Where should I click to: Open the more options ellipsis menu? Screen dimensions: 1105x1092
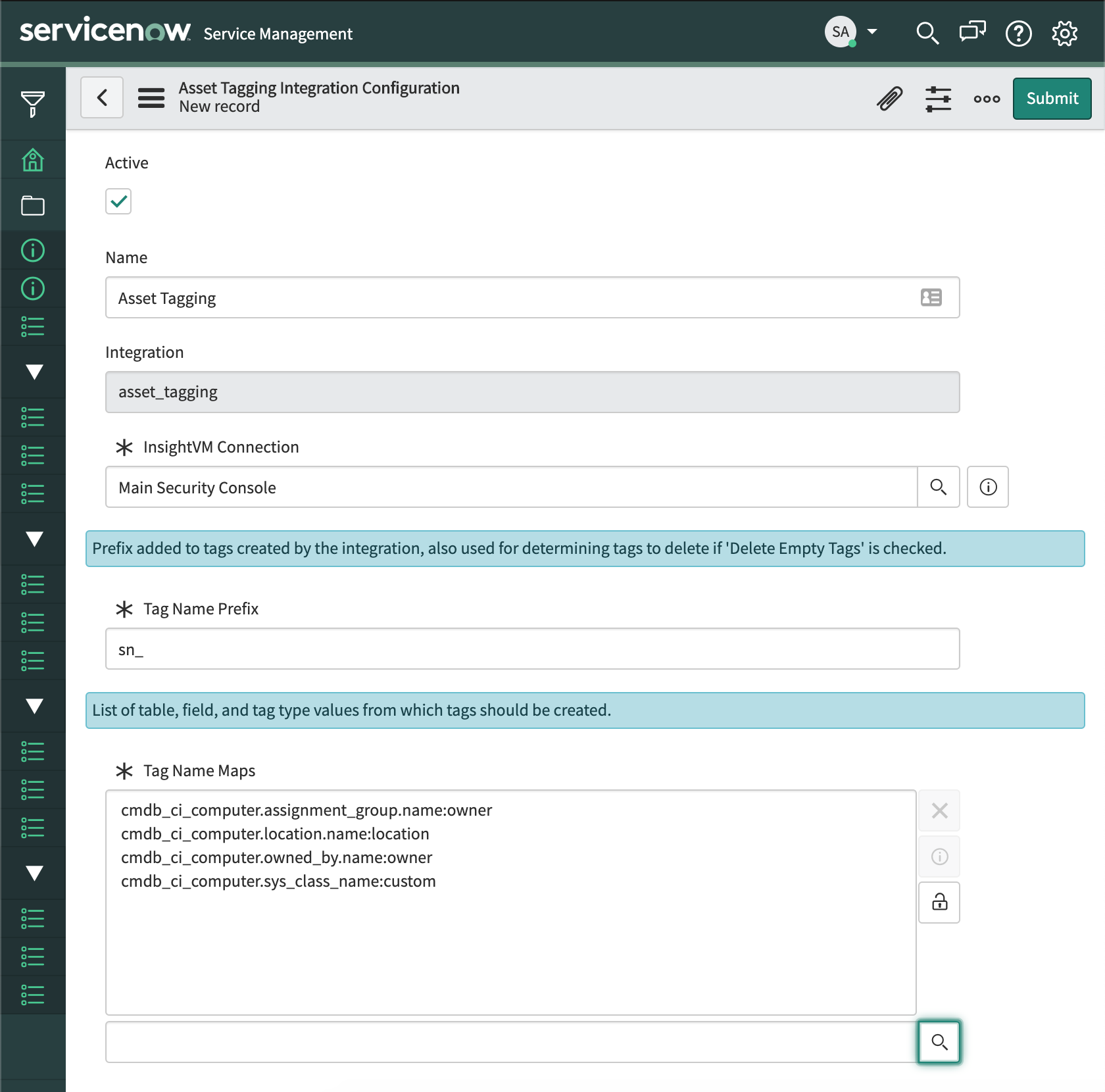point(987,99)
